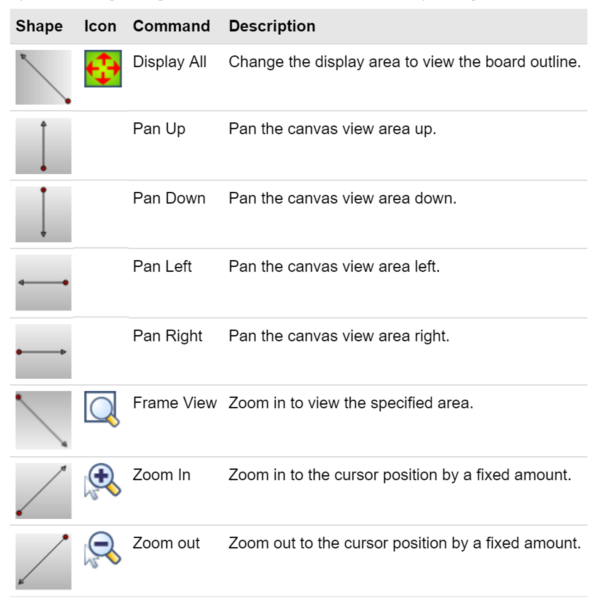Select the Pan Up gesture shape
Image resolution: width=600 pixels, height=605 pixels.
click(43, 146)
